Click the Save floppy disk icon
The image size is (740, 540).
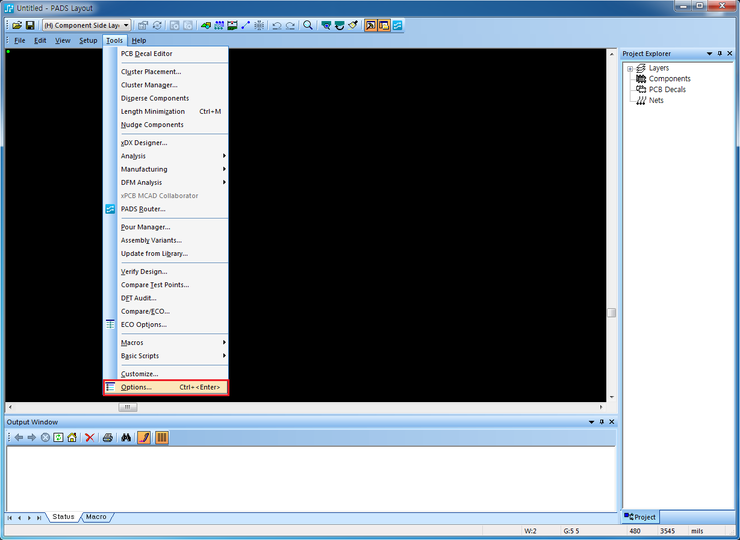tap(30, 25)
